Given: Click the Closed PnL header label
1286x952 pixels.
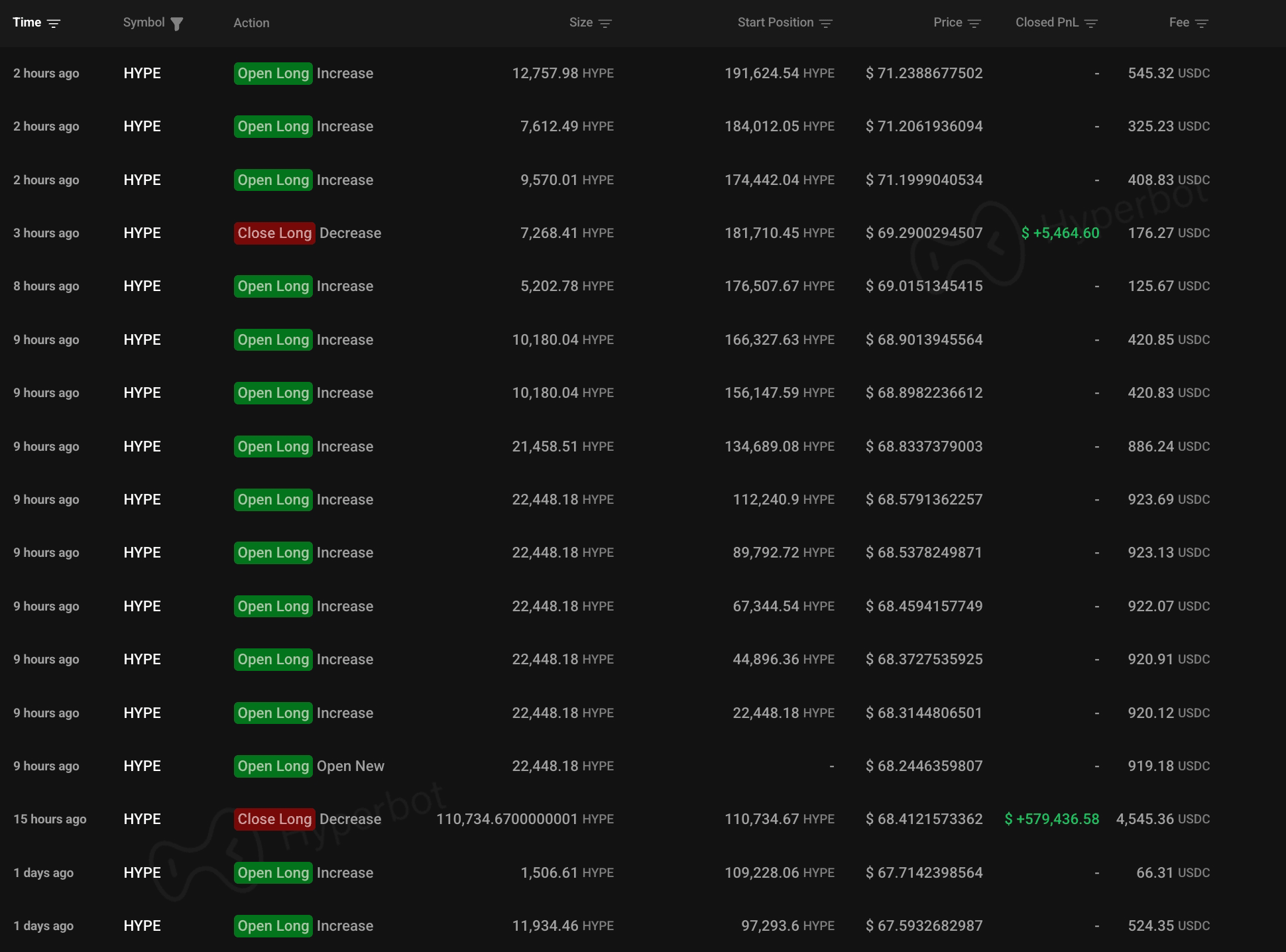Looking at the screenshot, I should (x=1047, y=22).
